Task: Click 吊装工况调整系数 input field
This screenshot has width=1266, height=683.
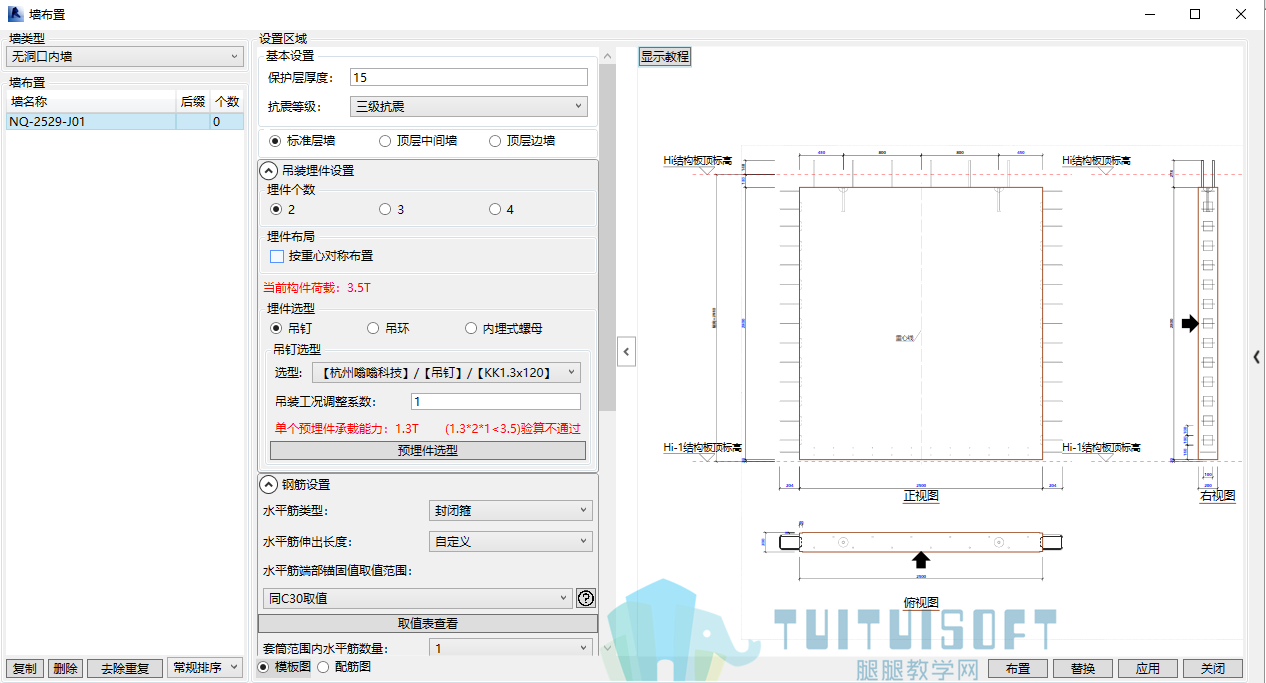Action: (x=496, y=401)
